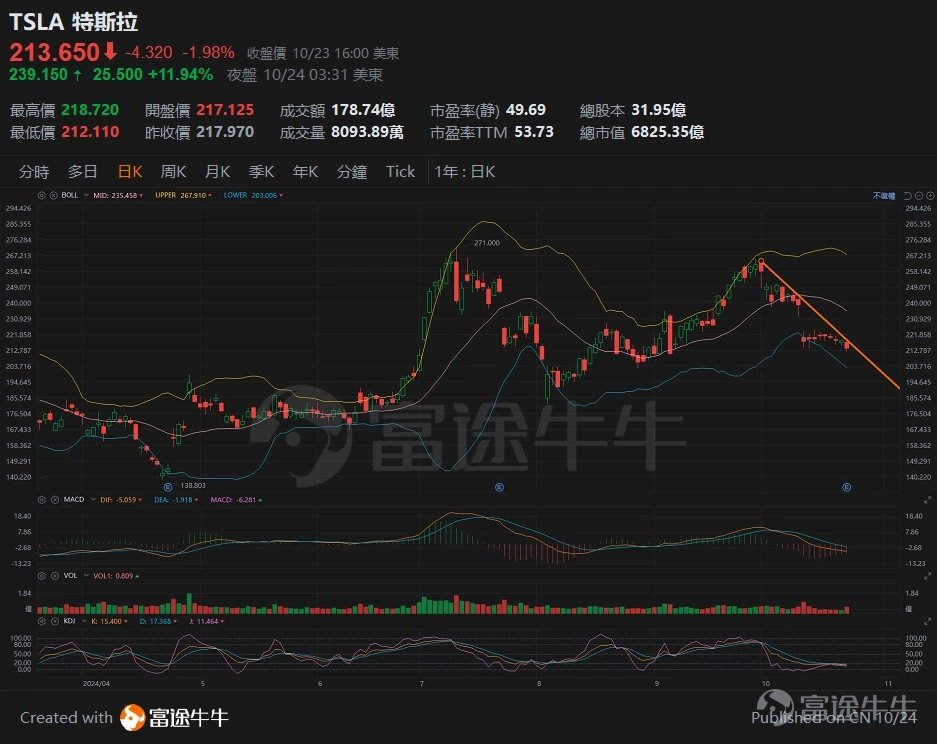Click the event marker icon near month 8

[x=500, y=487]
